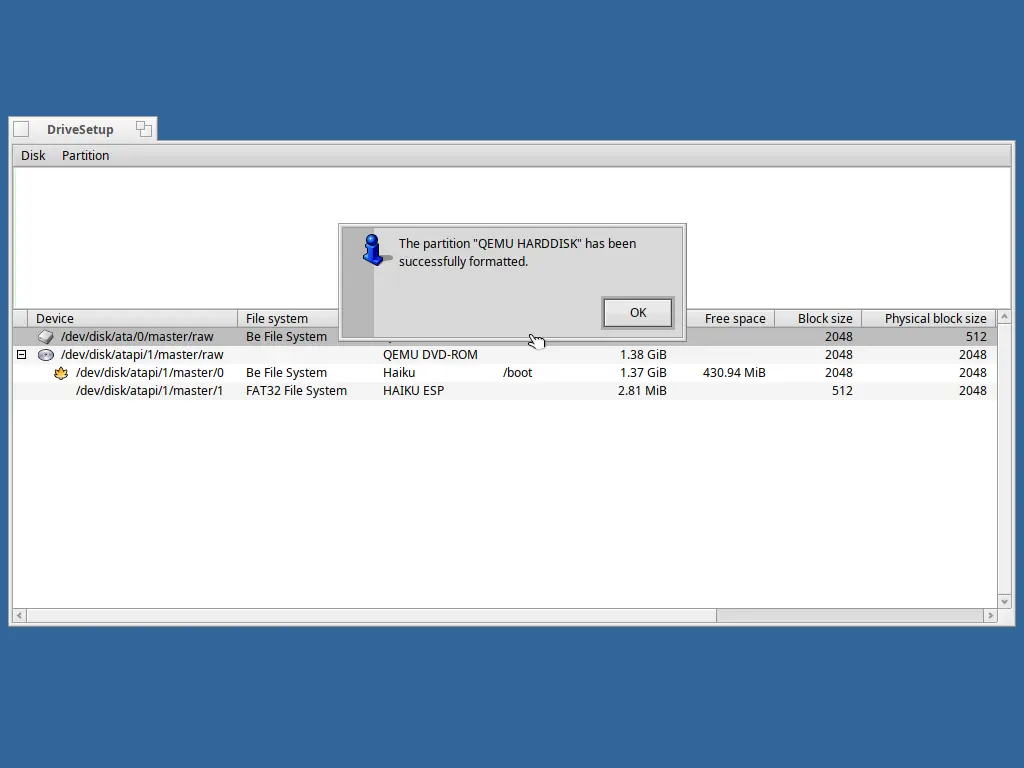Open the Partition menu

coord(86,155)
